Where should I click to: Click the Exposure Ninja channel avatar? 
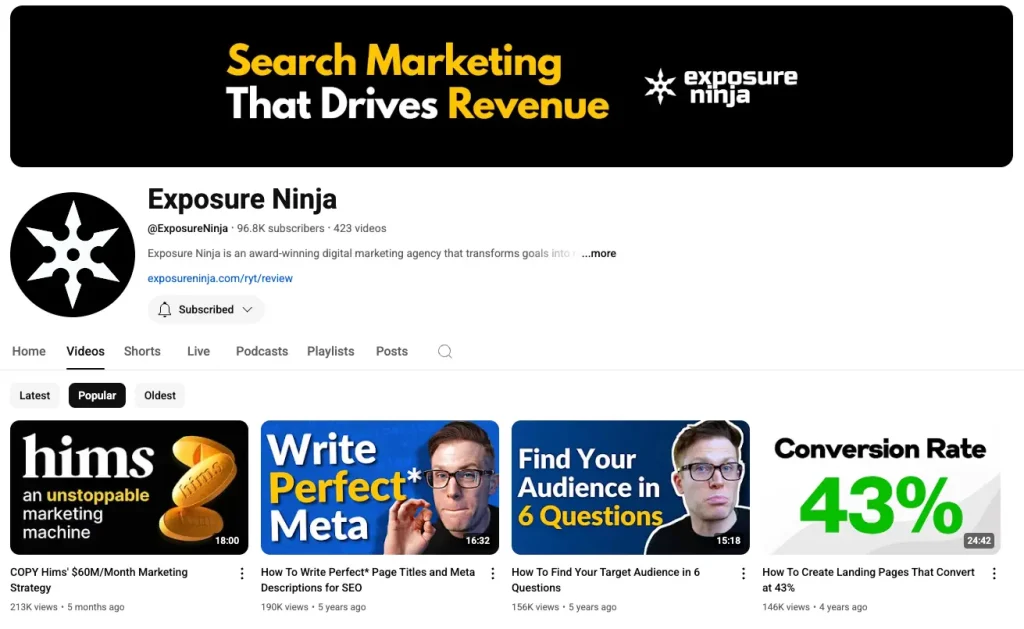(x=72, y=255)
